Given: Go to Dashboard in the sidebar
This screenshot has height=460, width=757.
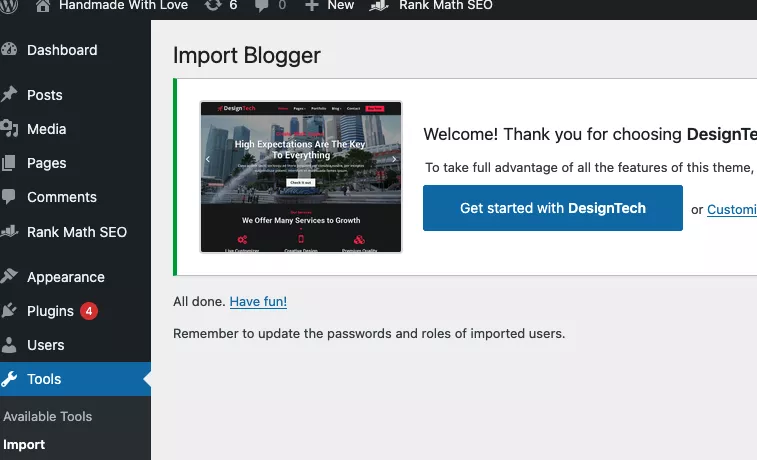Looking at the screenshot, I should (x=62, y=50).
